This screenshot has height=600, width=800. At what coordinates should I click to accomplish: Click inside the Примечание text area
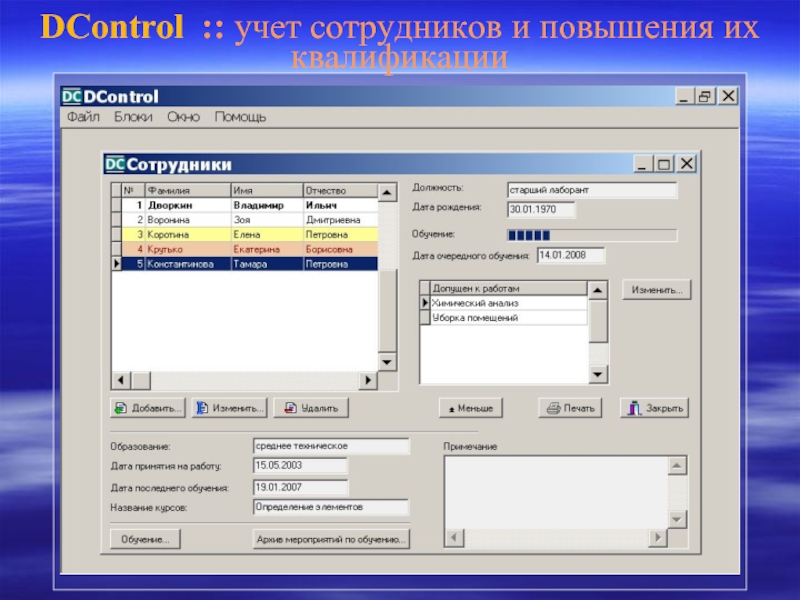[x=556, y=492]
